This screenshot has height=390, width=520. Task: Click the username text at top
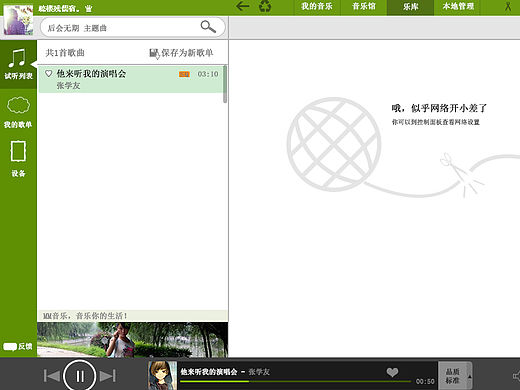coord(59,8)
